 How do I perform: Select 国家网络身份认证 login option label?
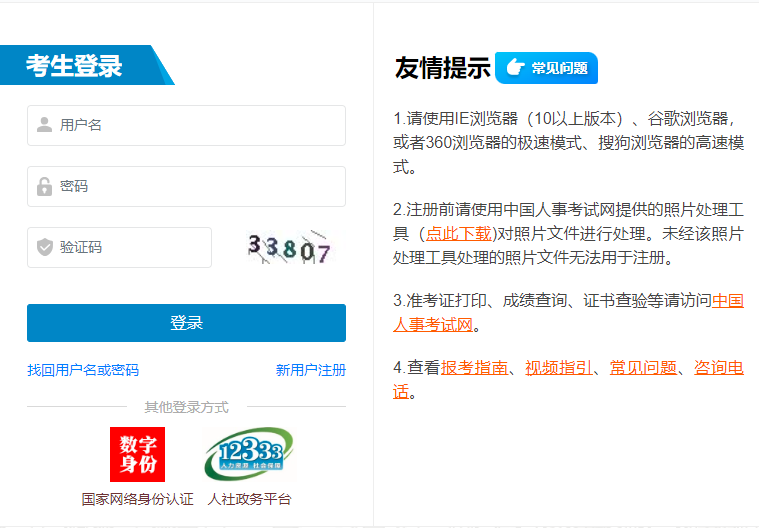click(x=137, y=498)
